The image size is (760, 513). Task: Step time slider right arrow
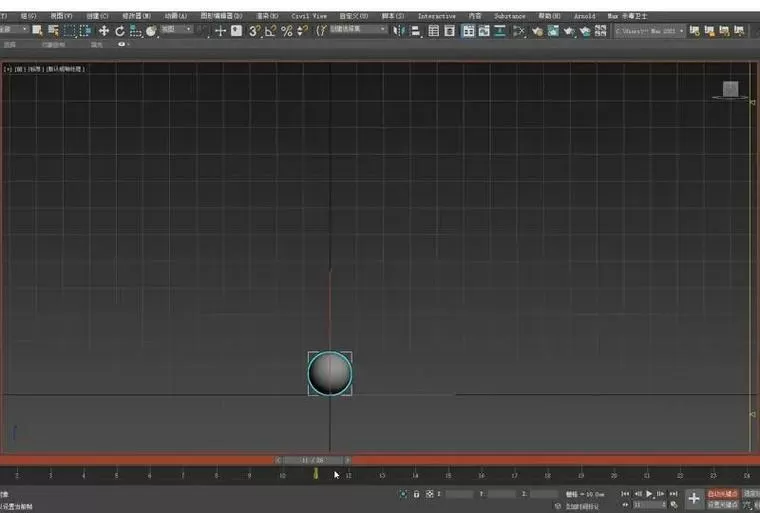348,460
